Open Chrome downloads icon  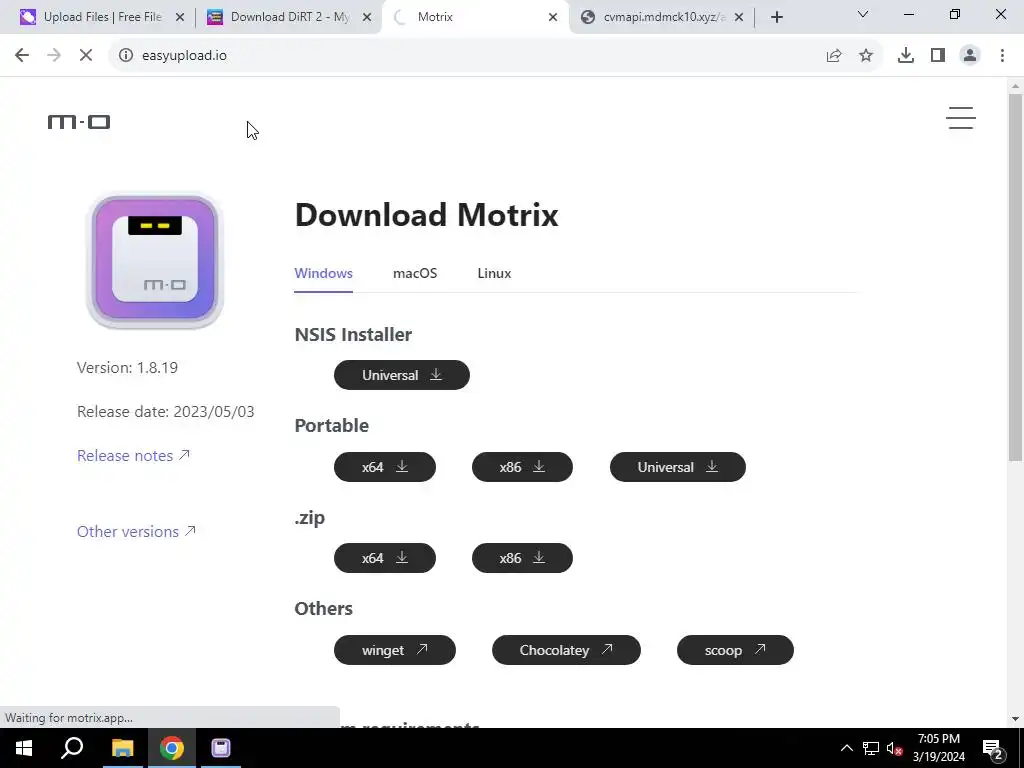(906, 55)
